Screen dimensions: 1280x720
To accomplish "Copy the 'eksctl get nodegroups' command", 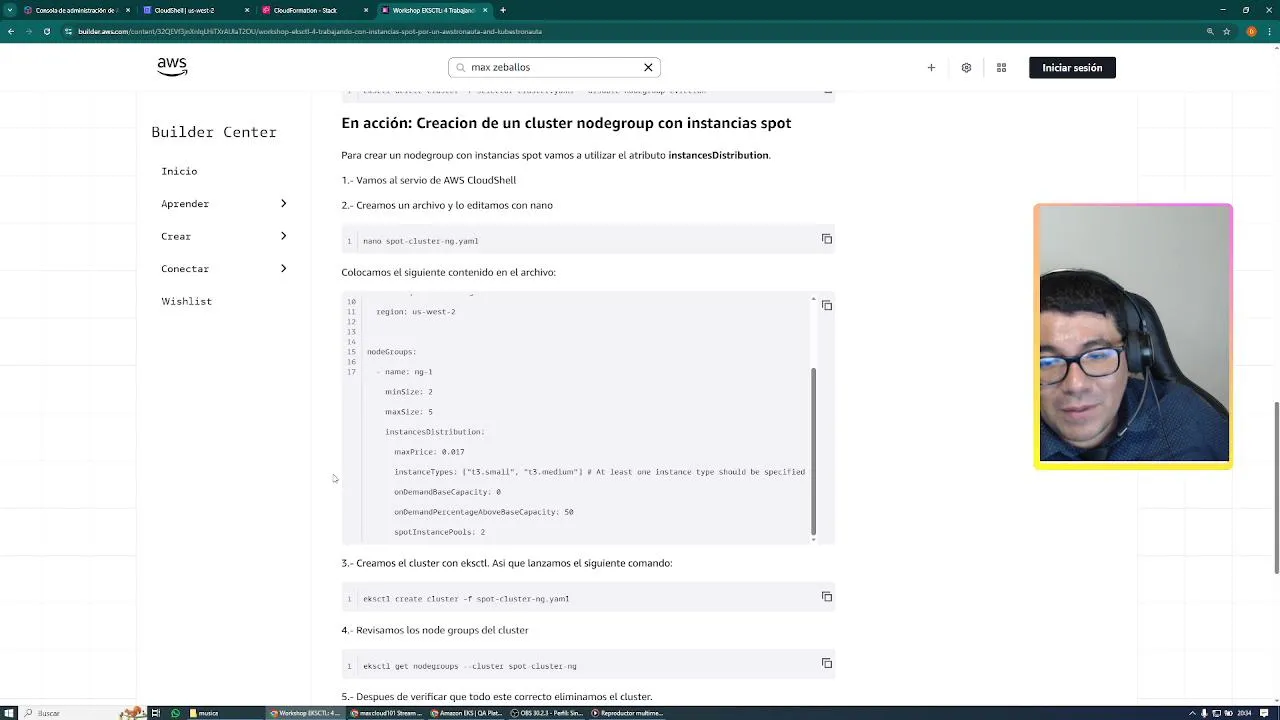I will coord(827,663).
